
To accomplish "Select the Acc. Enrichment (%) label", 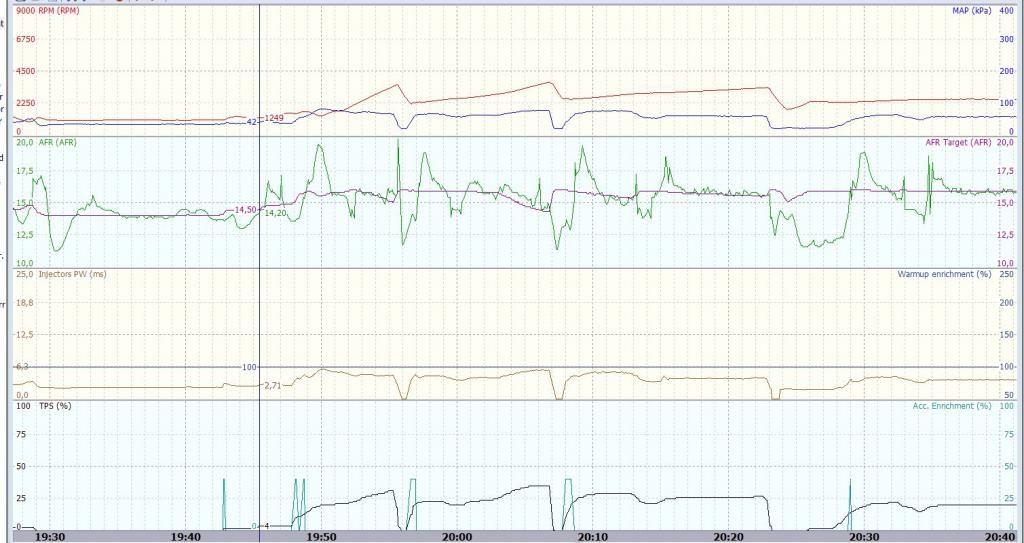I will pos(952,406).
